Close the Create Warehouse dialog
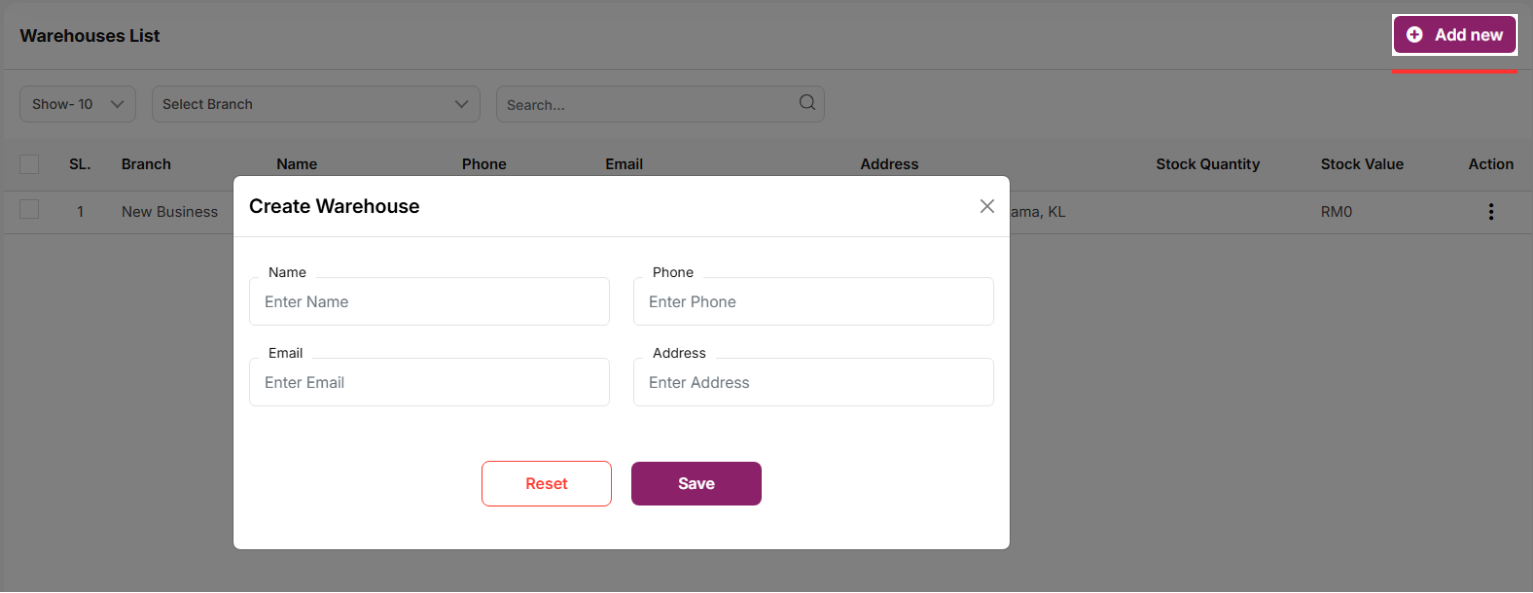The height and width of the screenshot is (593, 1533). 987,206
